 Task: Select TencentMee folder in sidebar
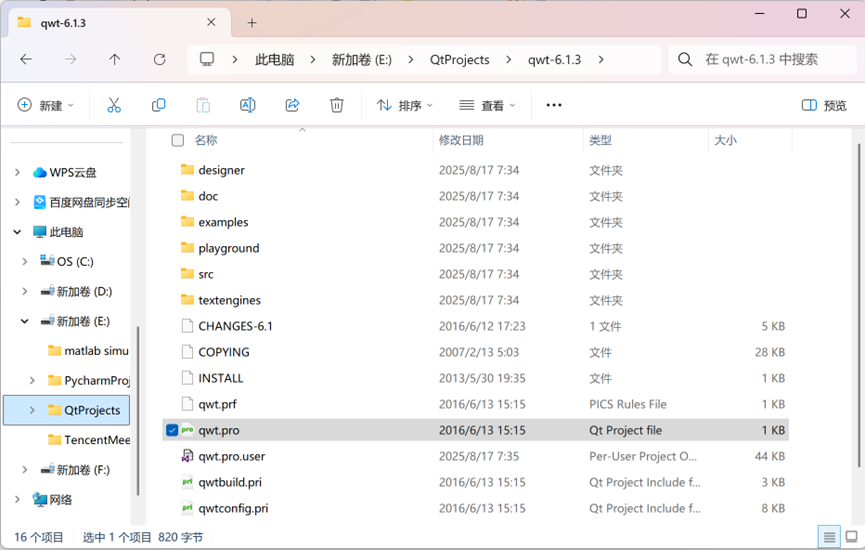(x=89, y=440)
